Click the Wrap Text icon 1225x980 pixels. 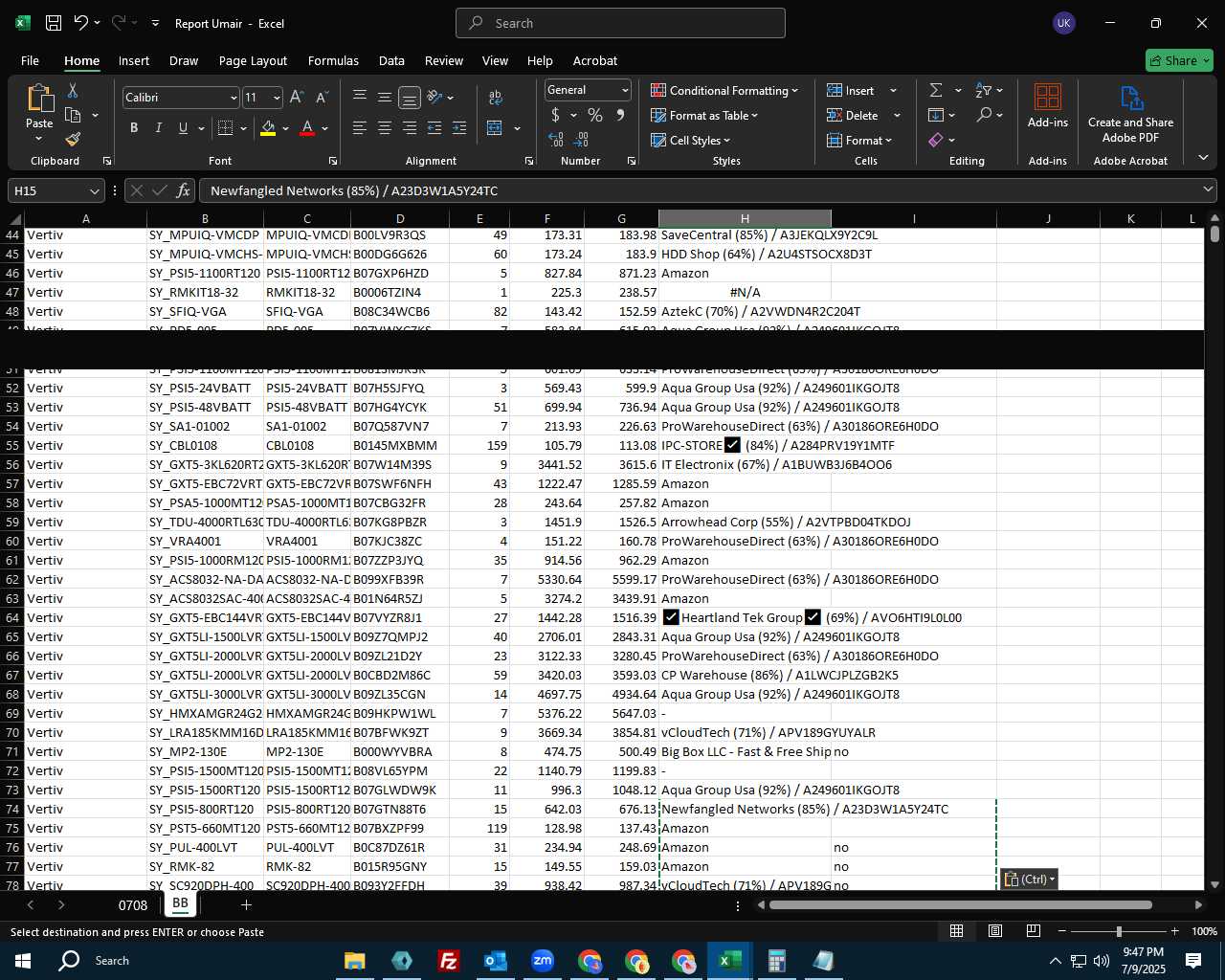(x=495, y=98)
